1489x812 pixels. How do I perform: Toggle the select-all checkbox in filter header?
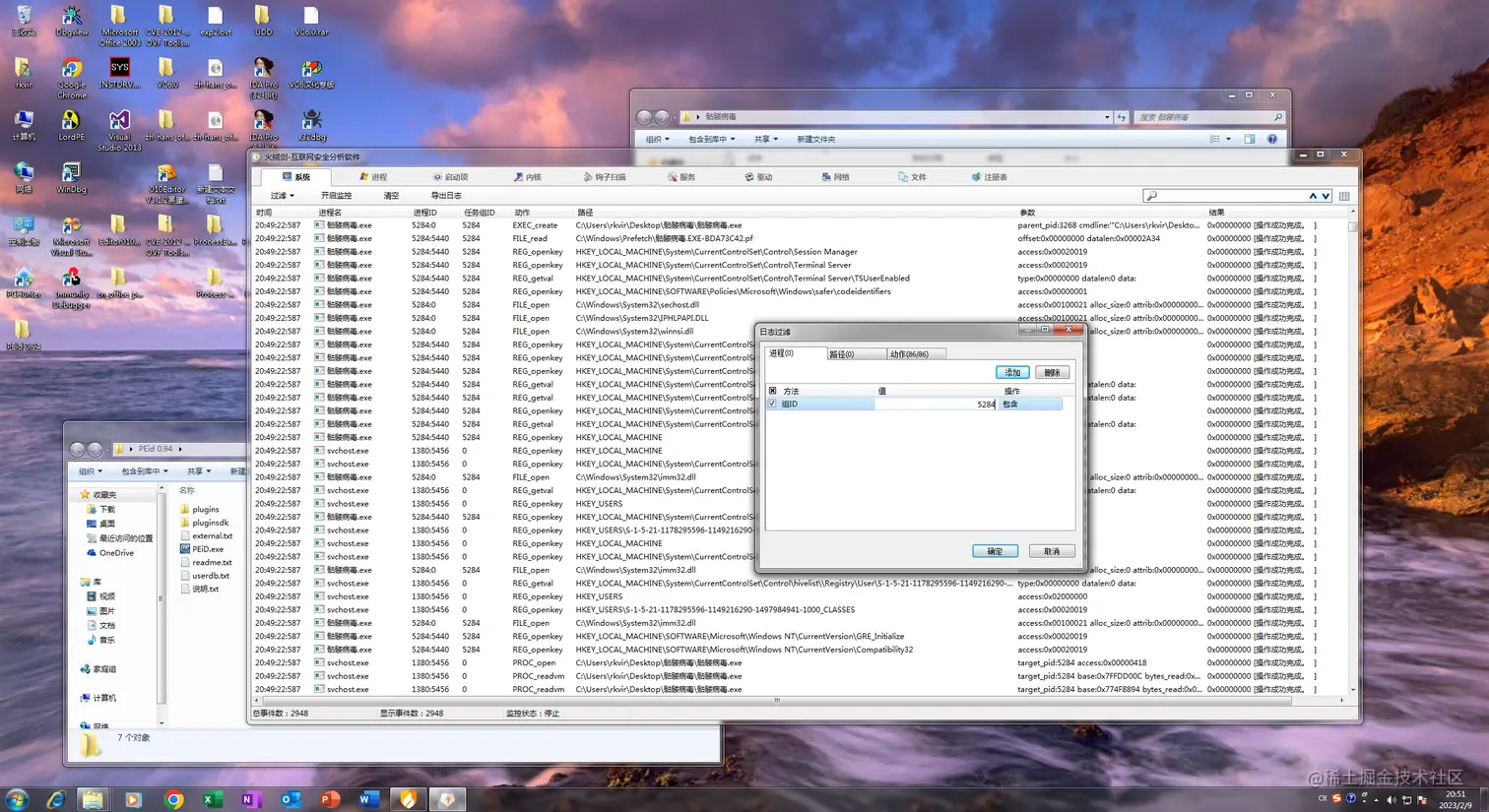tap(772, 391)
